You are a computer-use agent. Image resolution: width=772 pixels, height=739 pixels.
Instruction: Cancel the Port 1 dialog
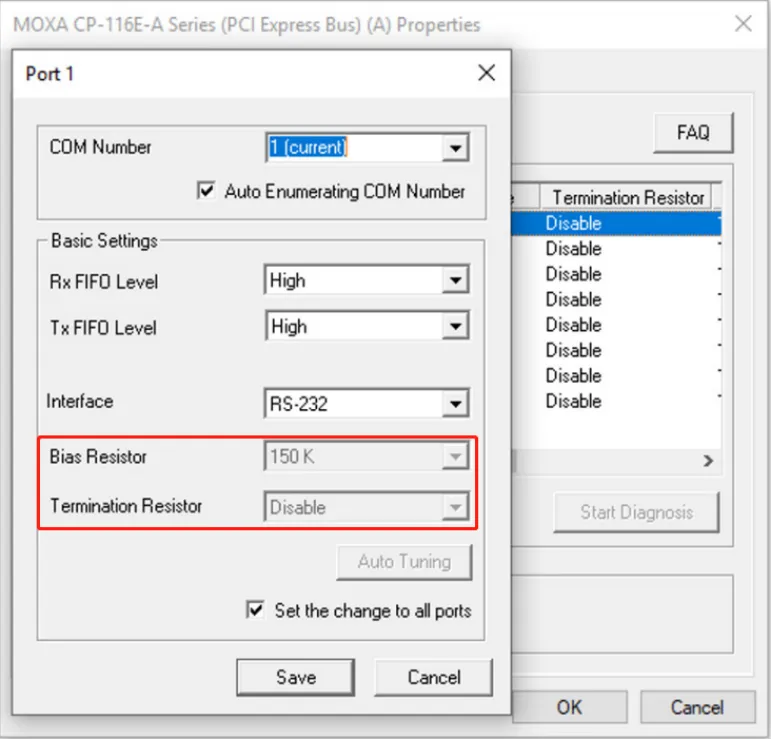click(x=433, y=677)
